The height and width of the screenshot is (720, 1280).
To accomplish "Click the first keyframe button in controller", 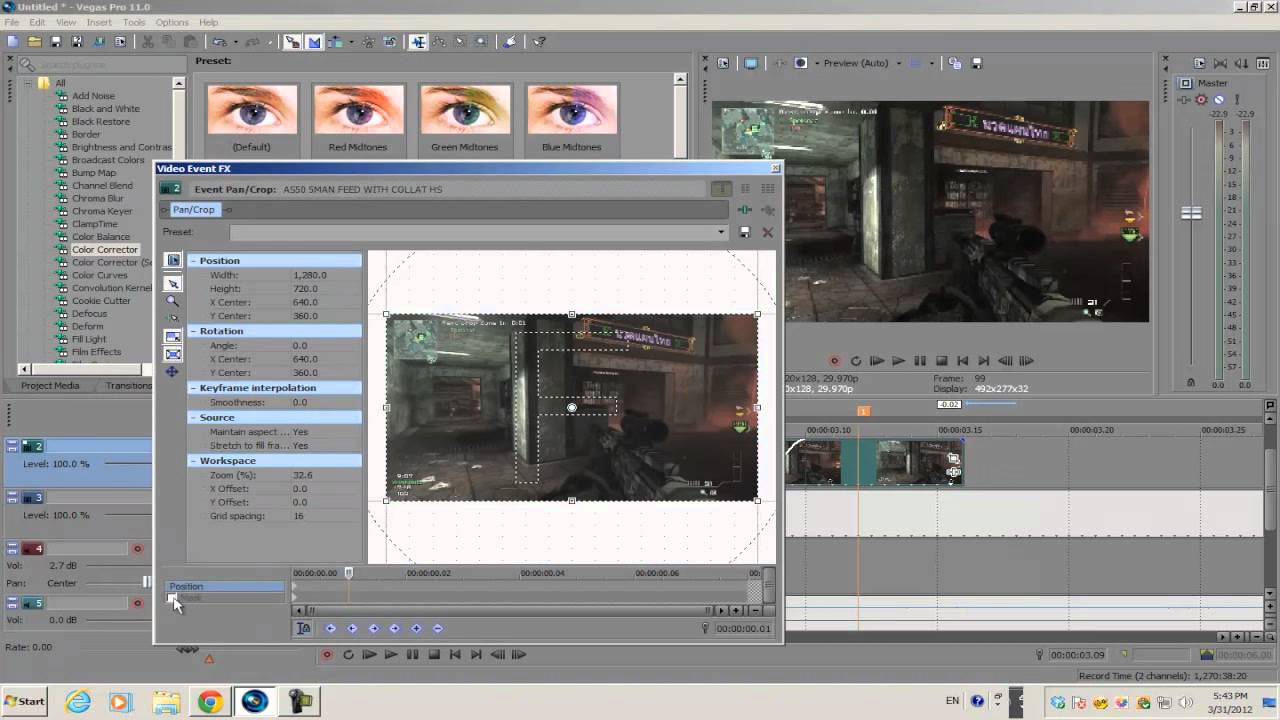I will (330, 628).
